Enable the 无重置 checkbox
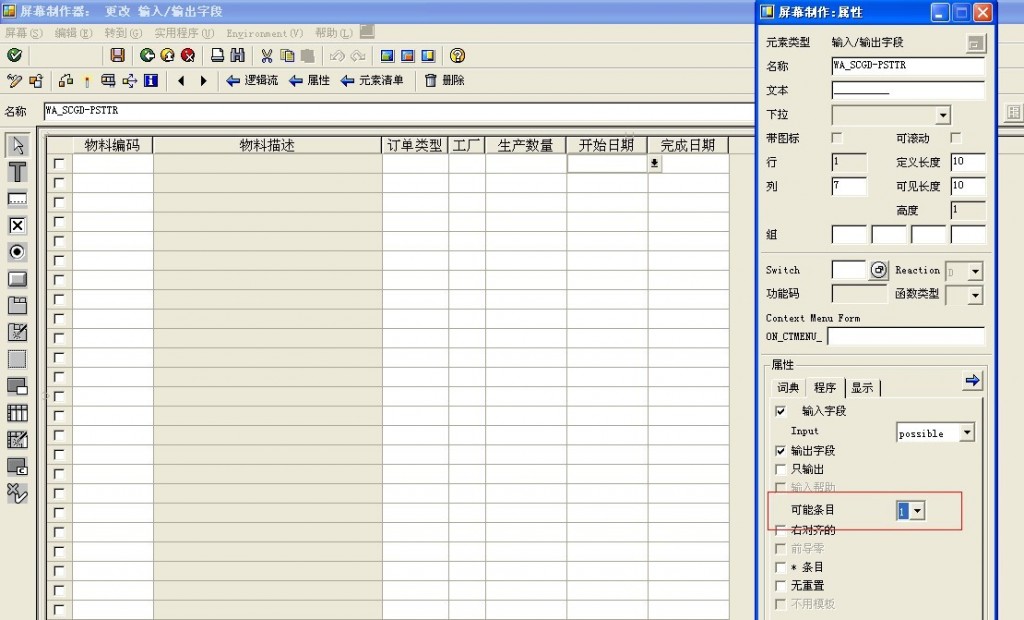Image resolution: width=1024 pixels, height=620 pixels. [780, 585]
